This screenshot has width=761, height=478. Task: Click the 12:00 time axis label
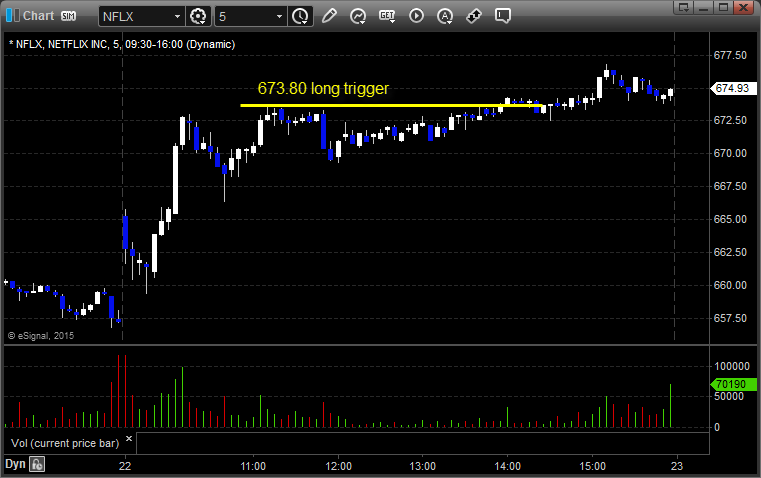coord(338,466)
